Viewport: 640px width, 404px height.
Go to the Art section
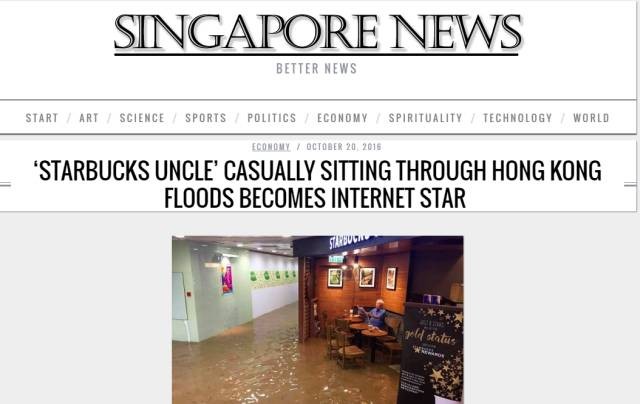(x=89, y=118)
